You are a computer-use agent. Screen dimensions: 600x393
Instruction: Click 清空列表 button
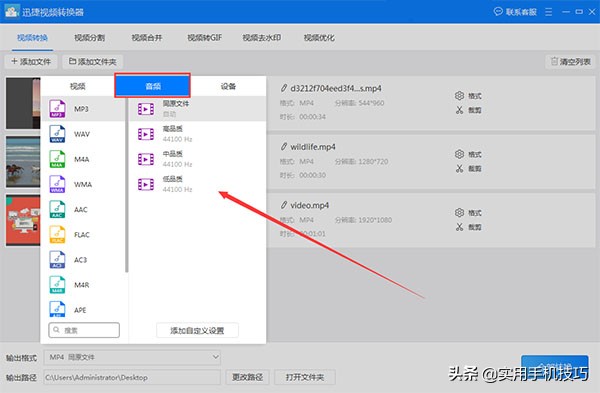571,62
